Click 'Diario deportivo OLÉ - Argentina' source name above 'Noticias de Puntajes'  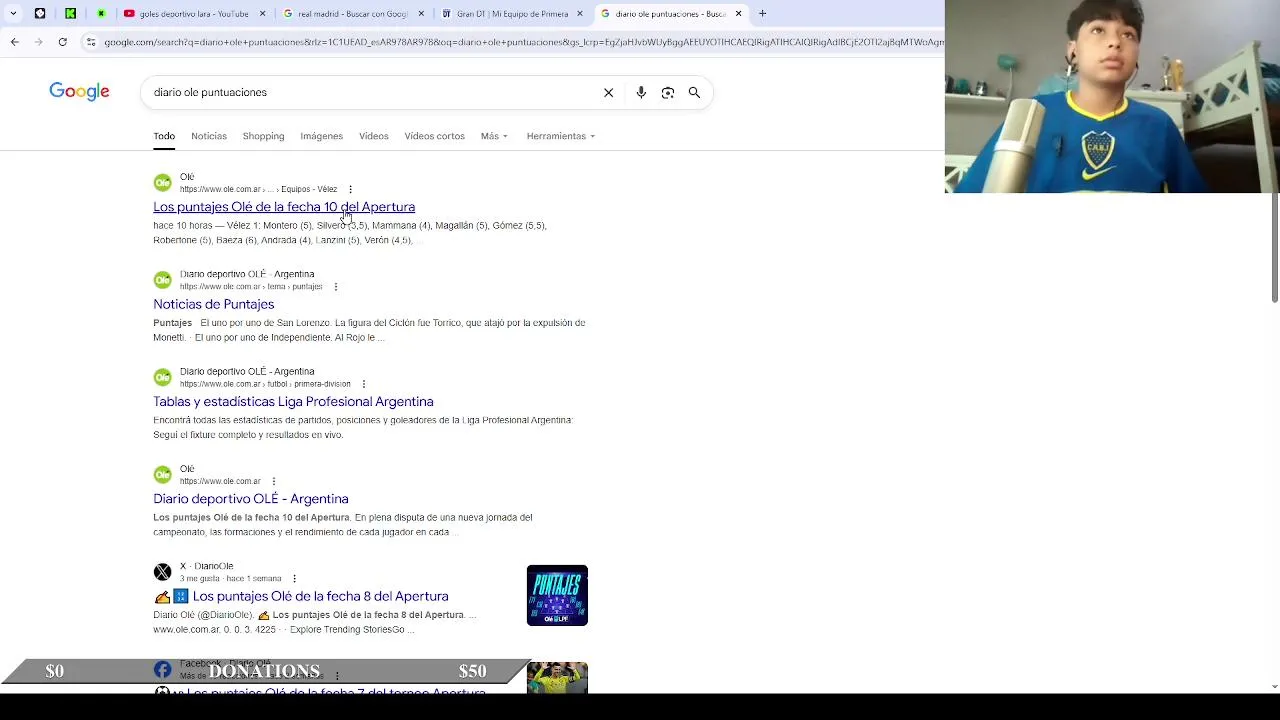[x=247, y=274]
